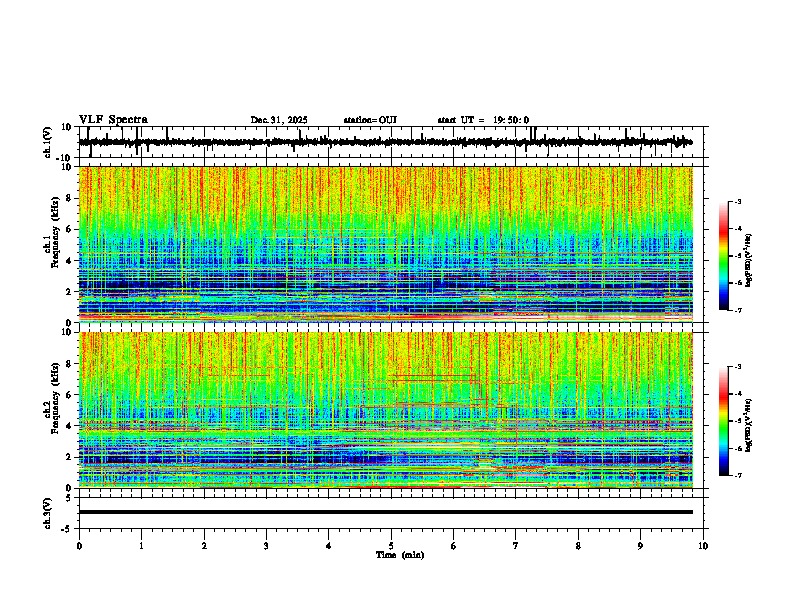Click the ch.1 color bar "log(PSD)" label
Screen dimensions: 792x612
[x=749, y=260]
